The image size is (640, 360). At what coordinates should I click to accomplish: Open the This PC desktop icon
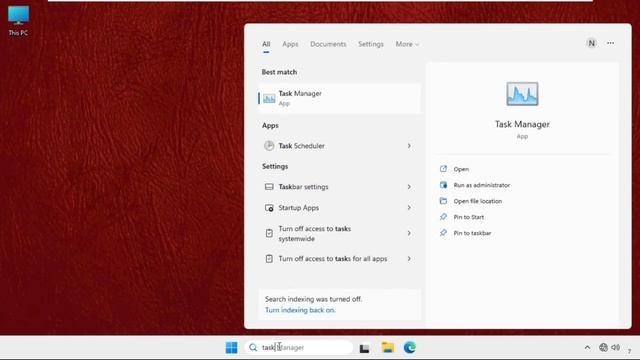18,21
